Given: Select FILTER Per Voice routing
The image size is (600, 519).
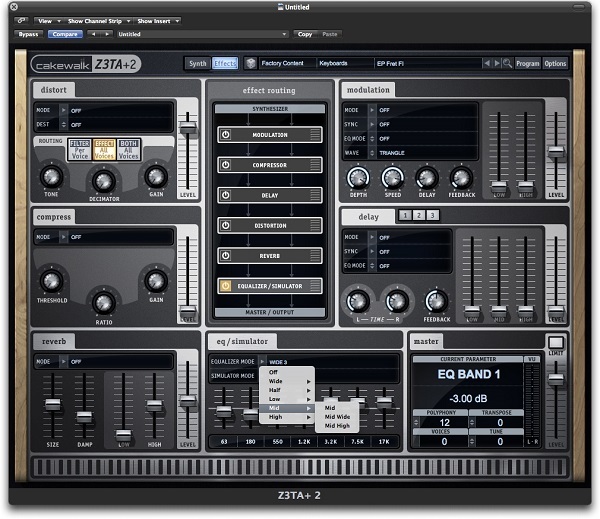Looking at the screenshot, I should 80,149.
